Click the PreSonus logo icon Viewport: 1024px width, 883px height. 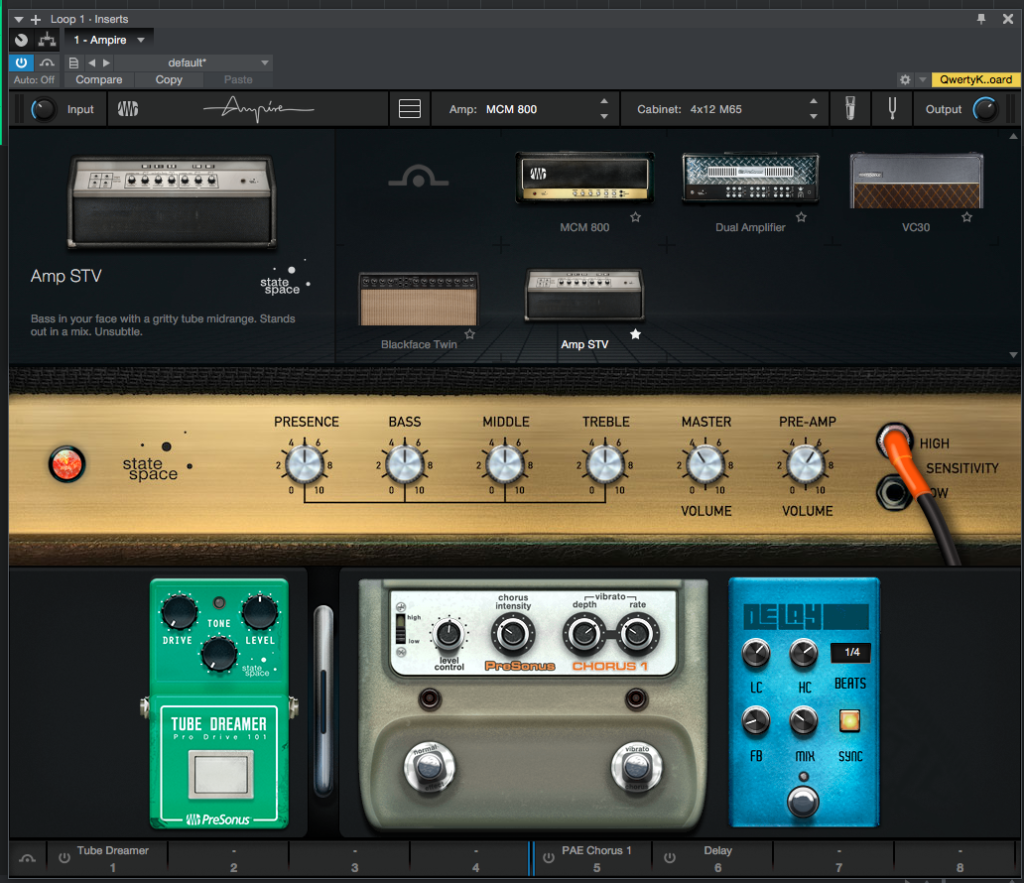(128, 109)
